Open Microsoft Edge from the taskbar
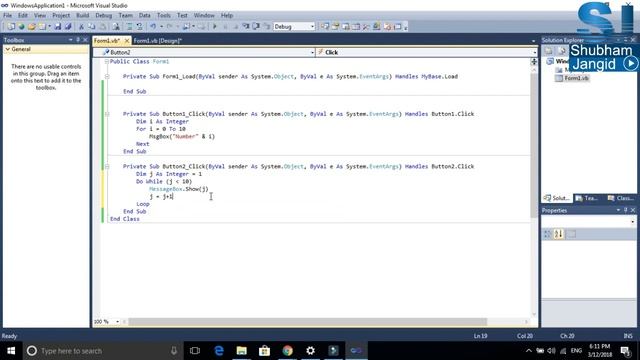 tap(219, 351)
